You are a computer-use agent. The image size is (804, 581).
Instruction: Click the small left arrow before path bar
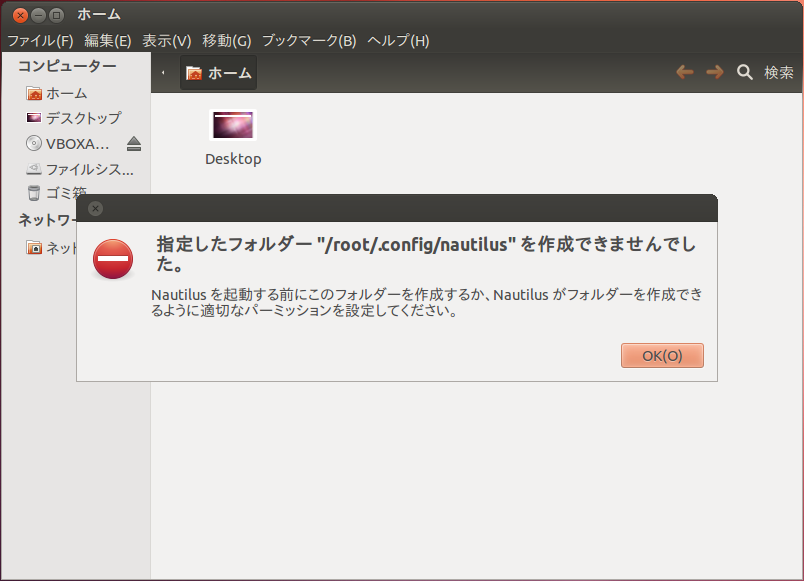point(163,73)
